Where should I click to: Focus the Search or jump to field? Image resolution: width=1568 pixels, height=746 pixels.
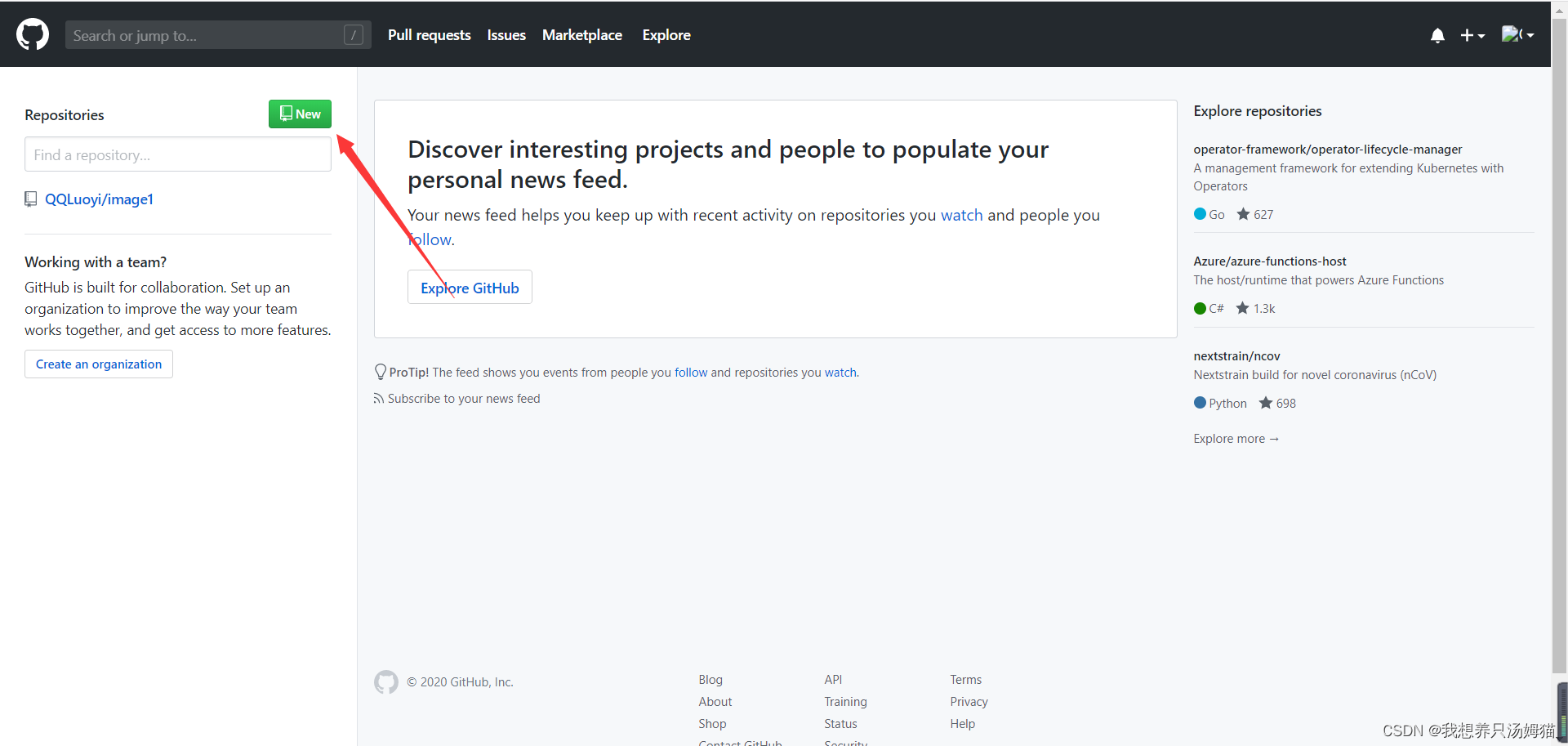tap(218, 35)
